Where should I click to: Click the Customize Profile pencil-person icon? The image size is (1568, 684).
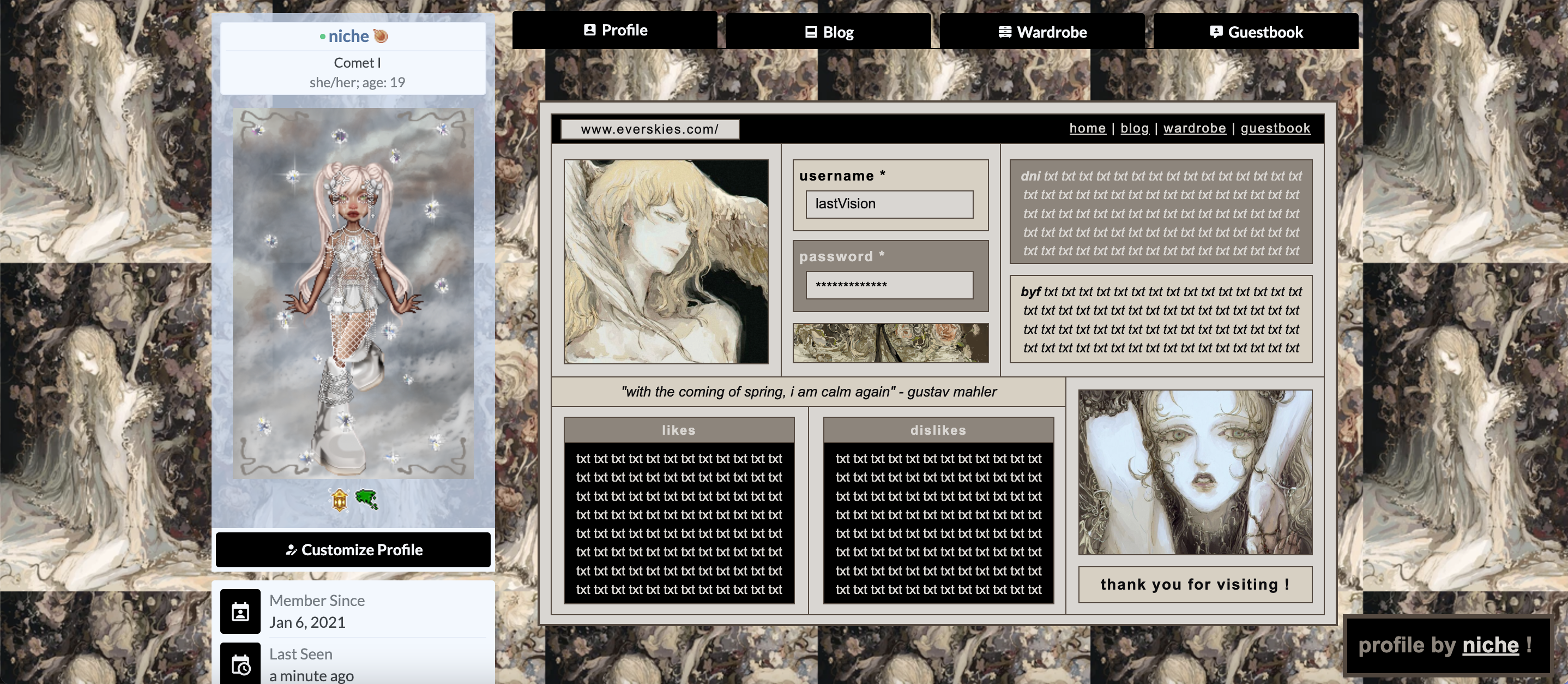pyautogui.click(x=291, y=550)
